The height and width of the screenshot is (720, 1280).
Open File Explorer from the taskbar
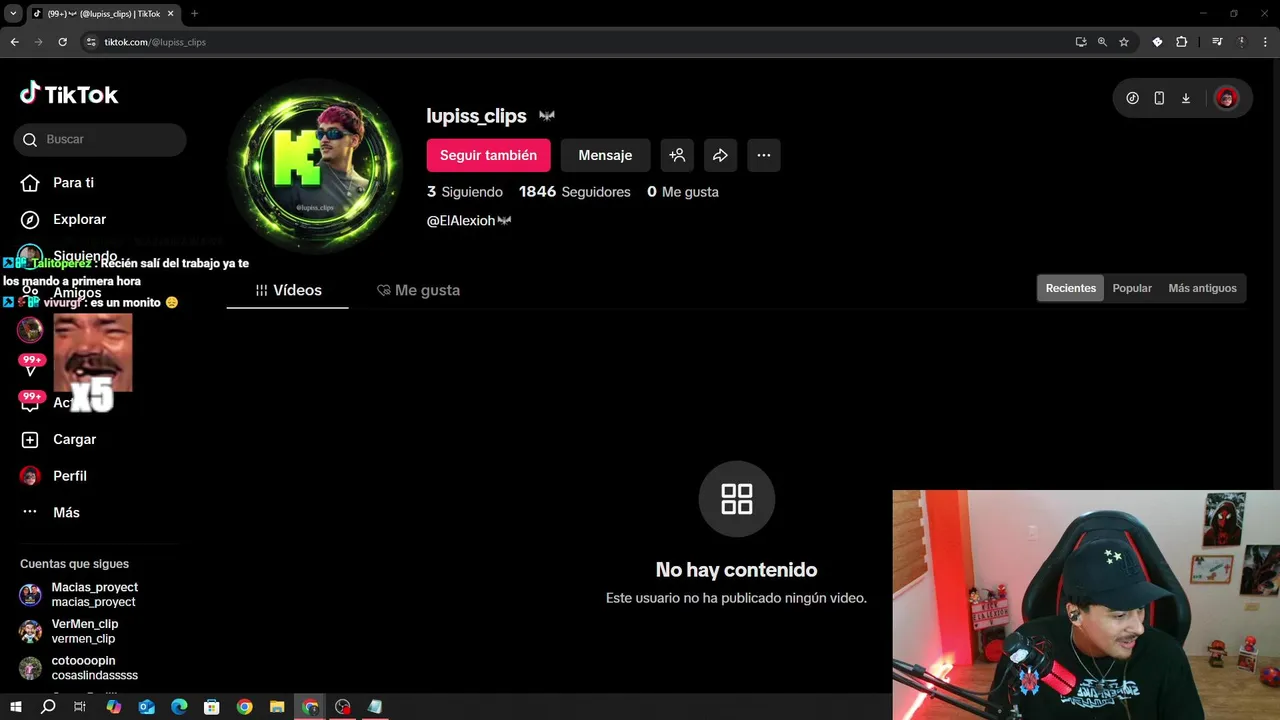point(277,707)
